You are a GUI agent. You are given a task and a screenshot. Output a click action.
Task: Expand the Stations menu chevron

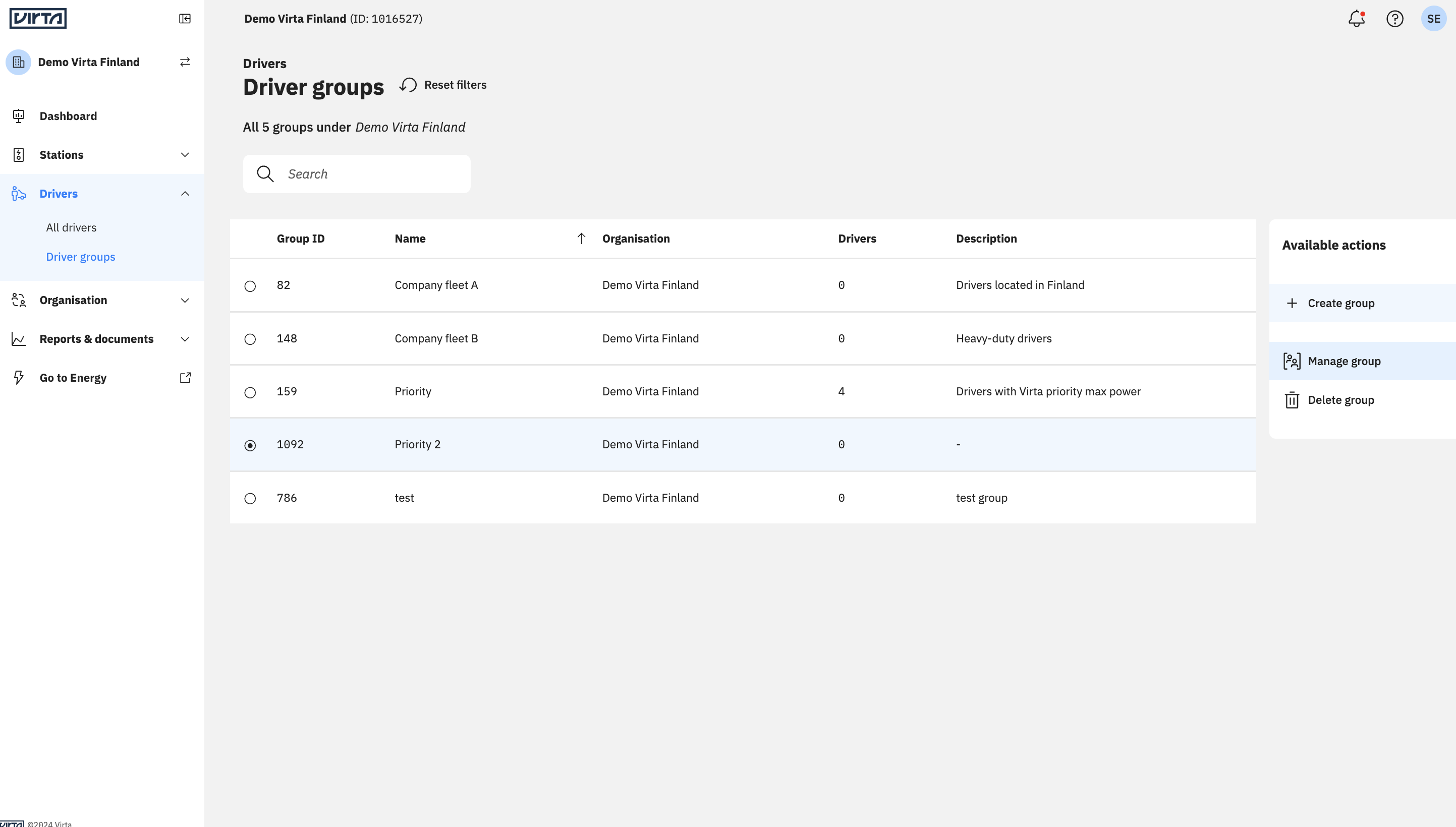pyautogui.click(x=185, y=154)
